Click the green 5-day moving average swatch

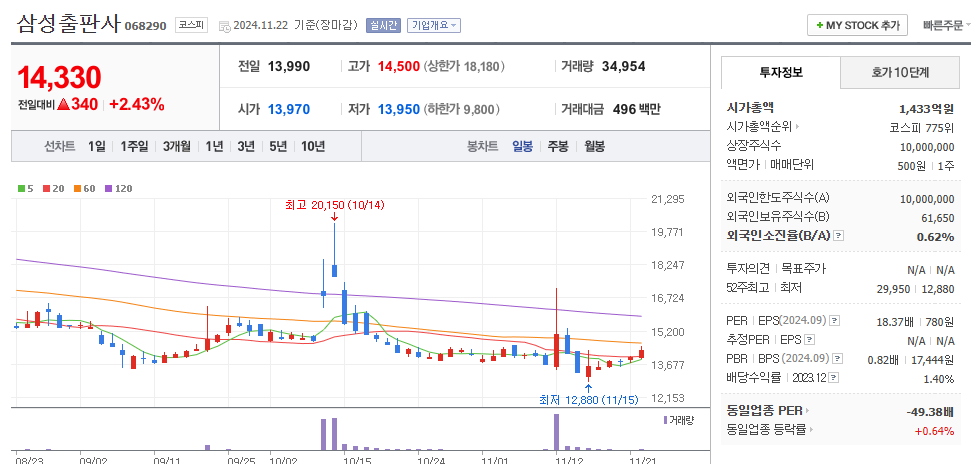coord(22,188)
